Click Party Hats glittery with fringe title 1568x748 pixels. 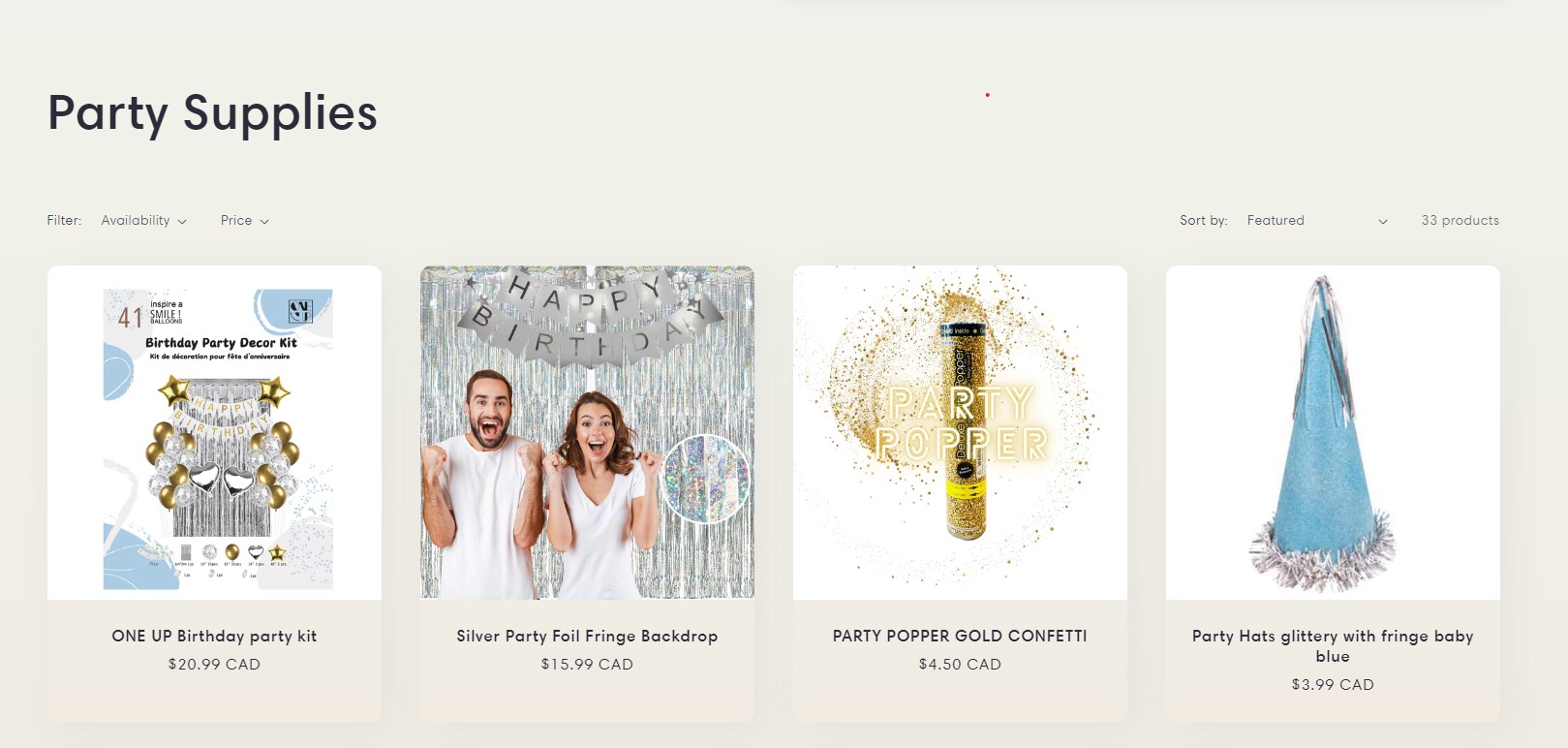tap(1333, 646)
